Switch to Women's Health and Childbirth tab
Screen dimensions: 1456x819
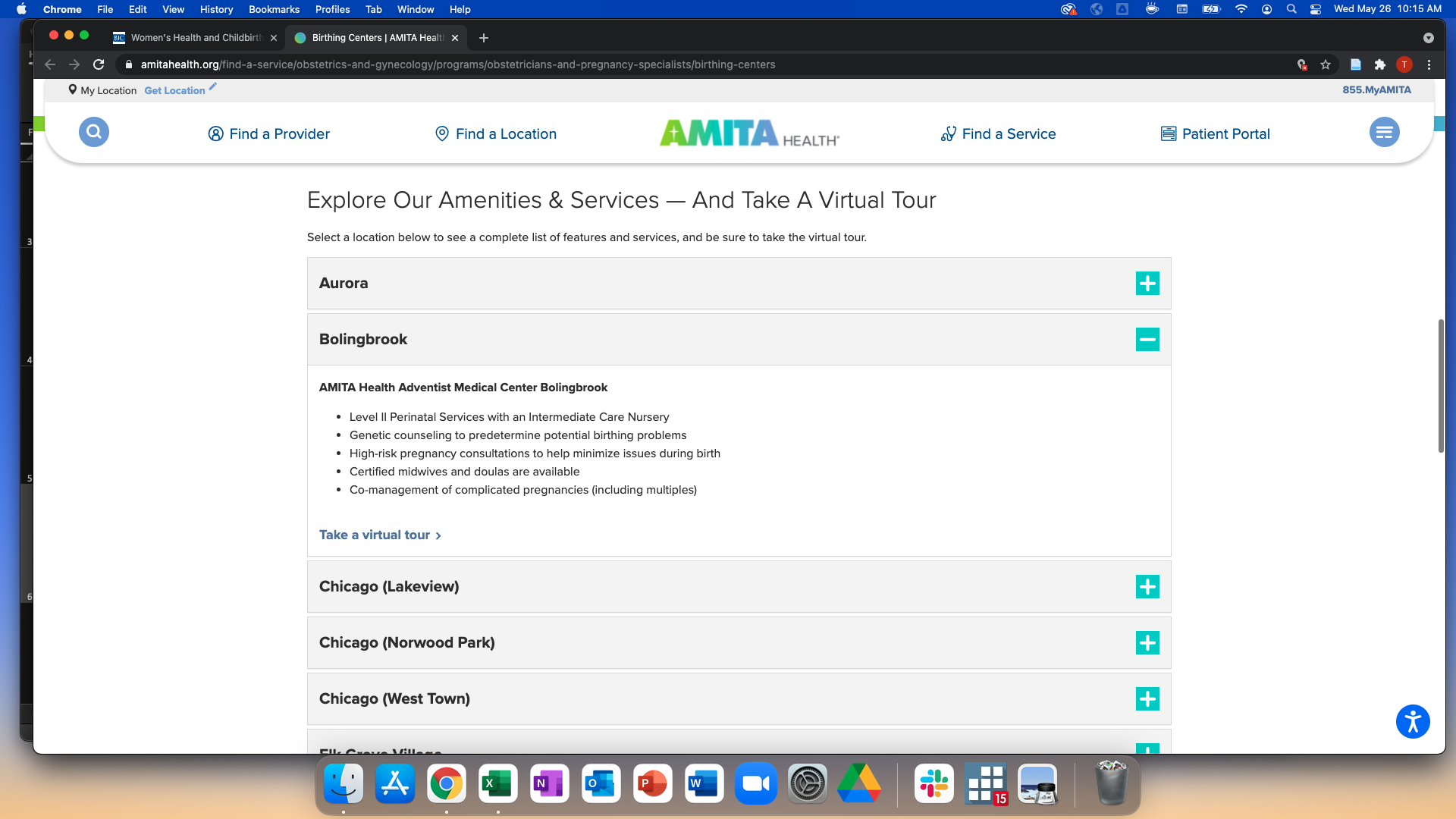[x=196, y=37]
